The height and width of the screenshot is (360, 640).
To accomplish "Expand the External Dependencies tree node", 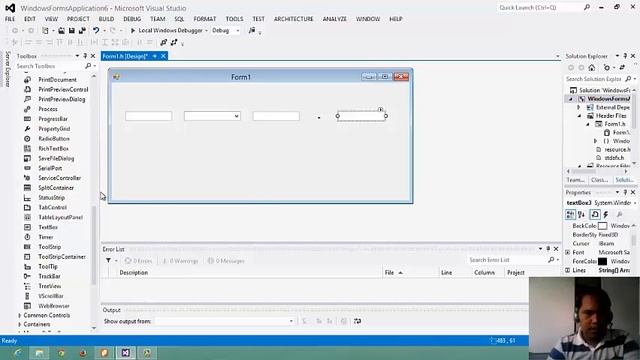I will tap(578, 107).
